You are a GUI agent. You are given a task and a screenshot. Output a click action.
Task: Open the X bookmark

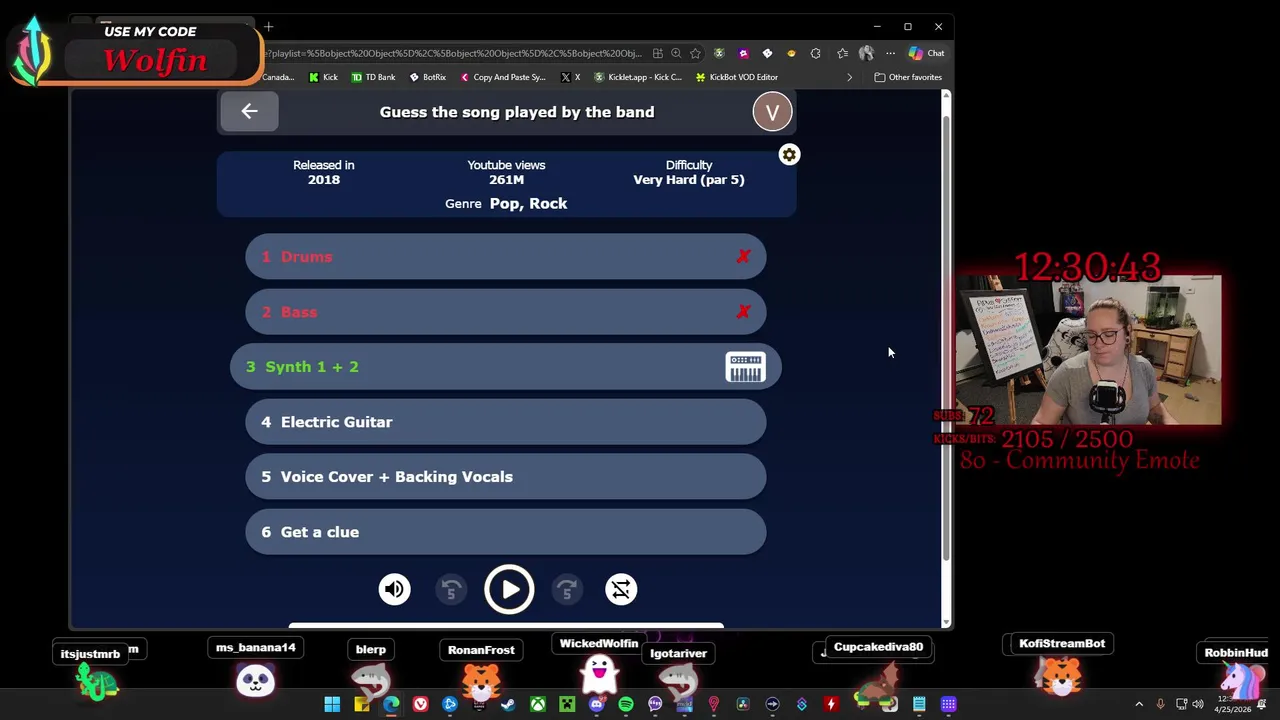click(571, 77)
